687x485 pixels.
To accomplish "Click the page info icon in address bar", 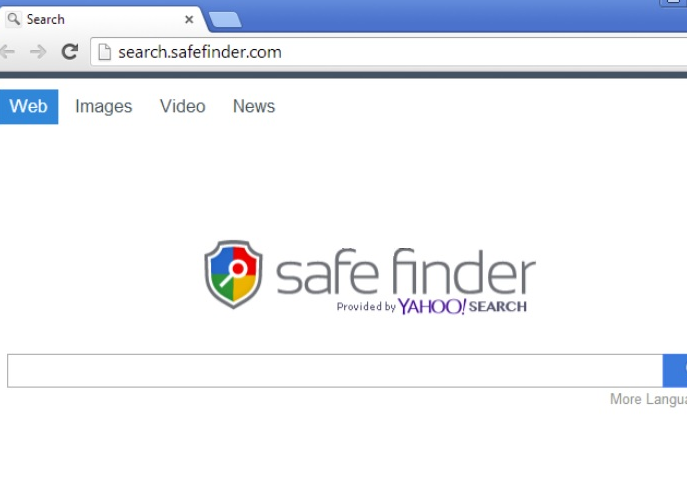I will click(x=104, y=52).
